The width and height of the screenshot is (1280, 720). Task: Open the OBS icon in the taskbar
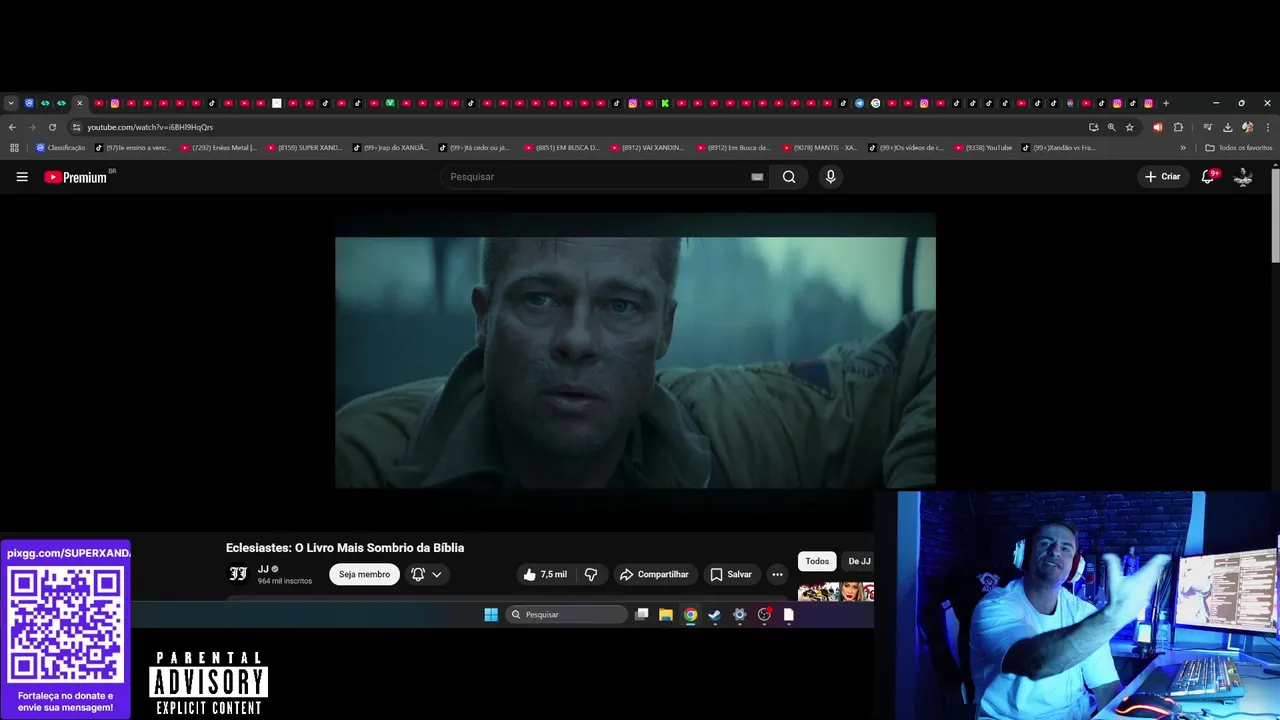tap(764, 614)
